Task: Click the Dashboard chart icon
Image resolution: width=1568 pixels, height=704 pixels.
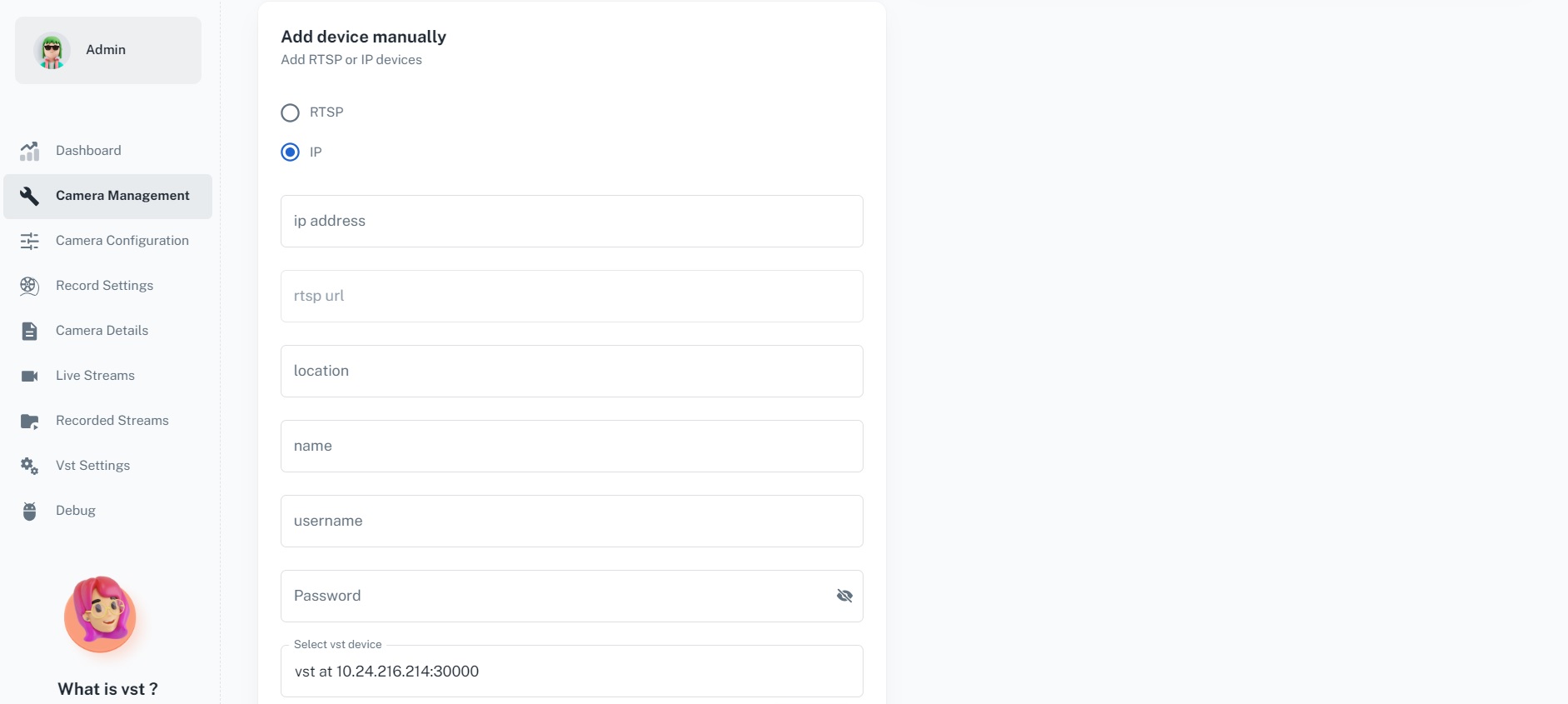Action: tap(30, 151)
